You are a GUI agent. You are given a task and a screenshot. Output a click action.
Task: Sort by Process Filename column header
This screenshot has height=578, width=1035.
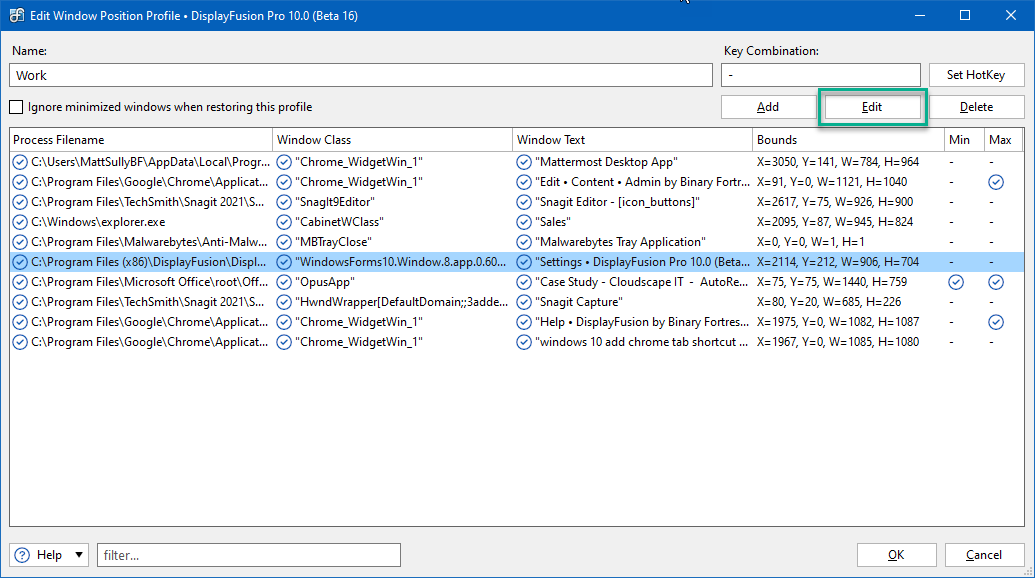point(141,140)
